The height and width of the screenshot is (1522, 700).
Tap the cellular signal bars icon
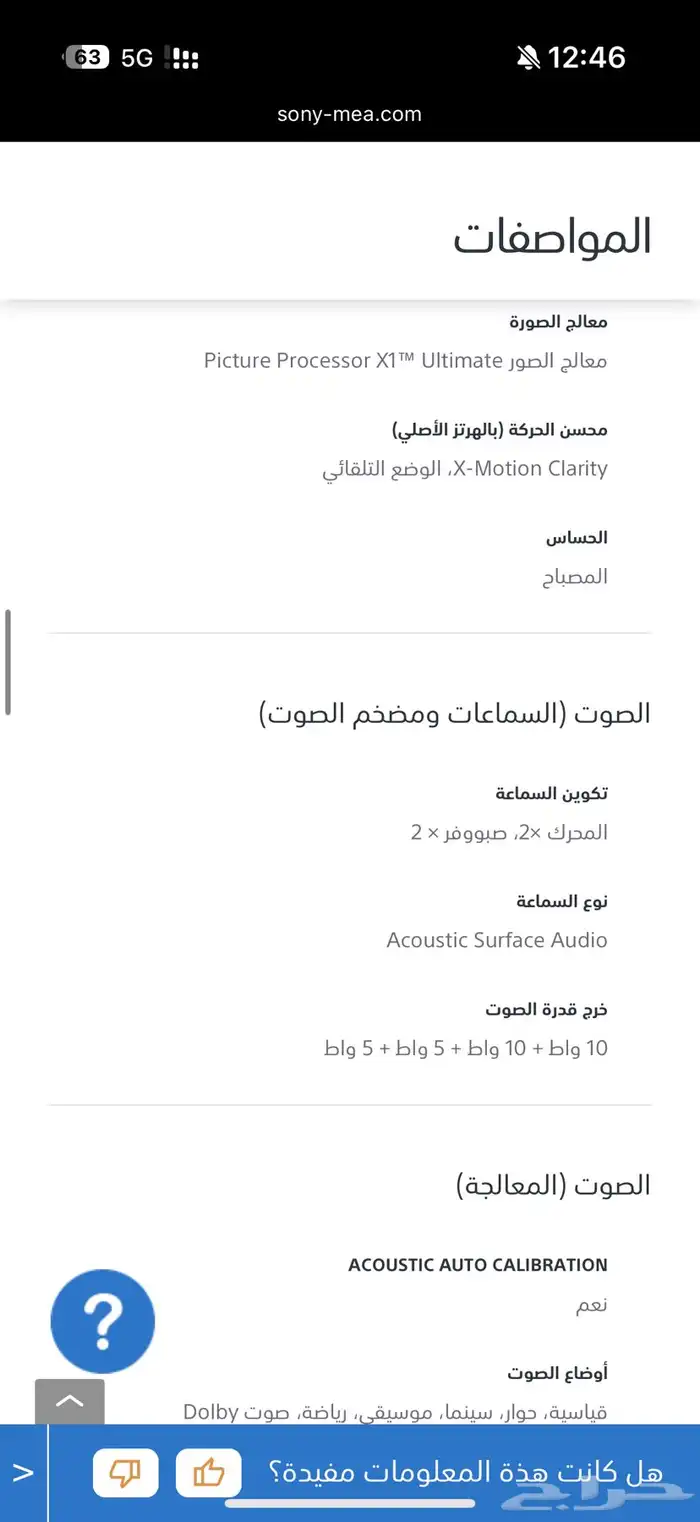click(181, 58)
